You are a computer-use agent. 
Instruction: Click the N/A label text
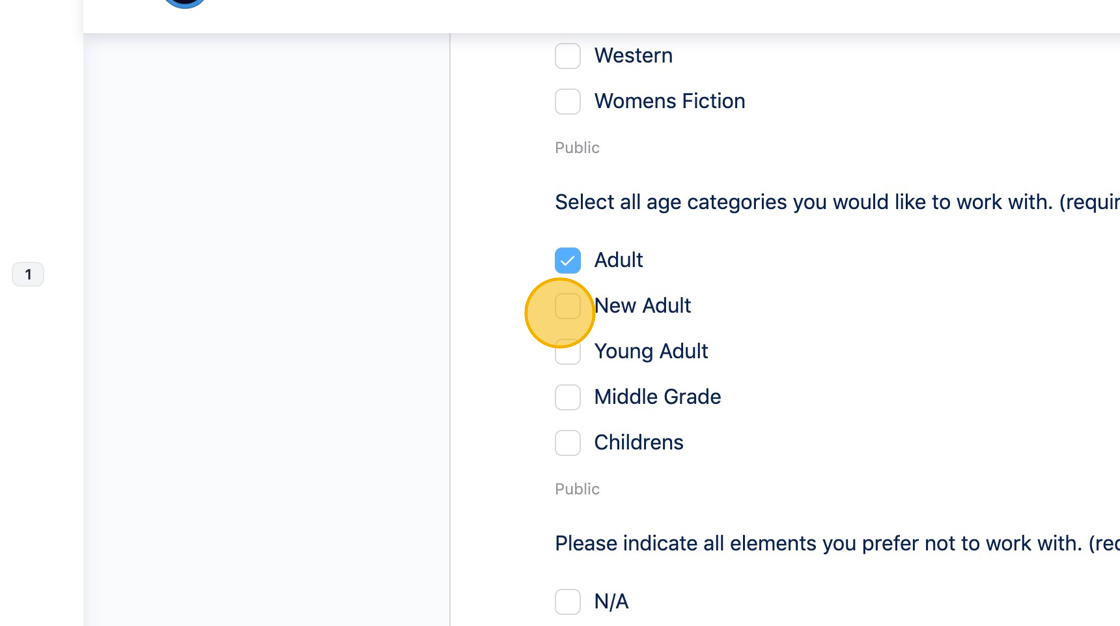pos(611,601)
